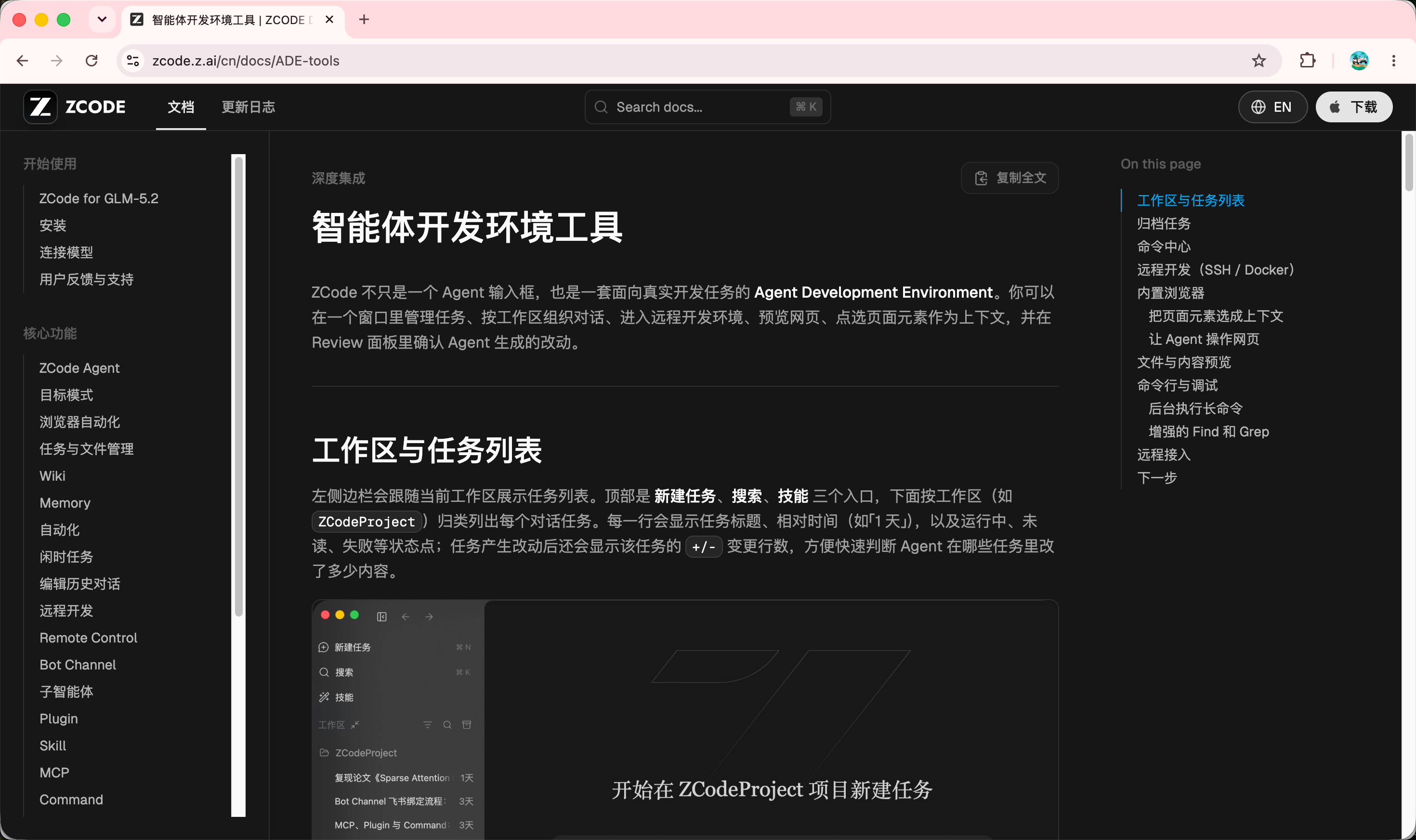Screen dimensions: 1416x840
Task: Click the ZCodeProject folder icon
Action: 324,753
